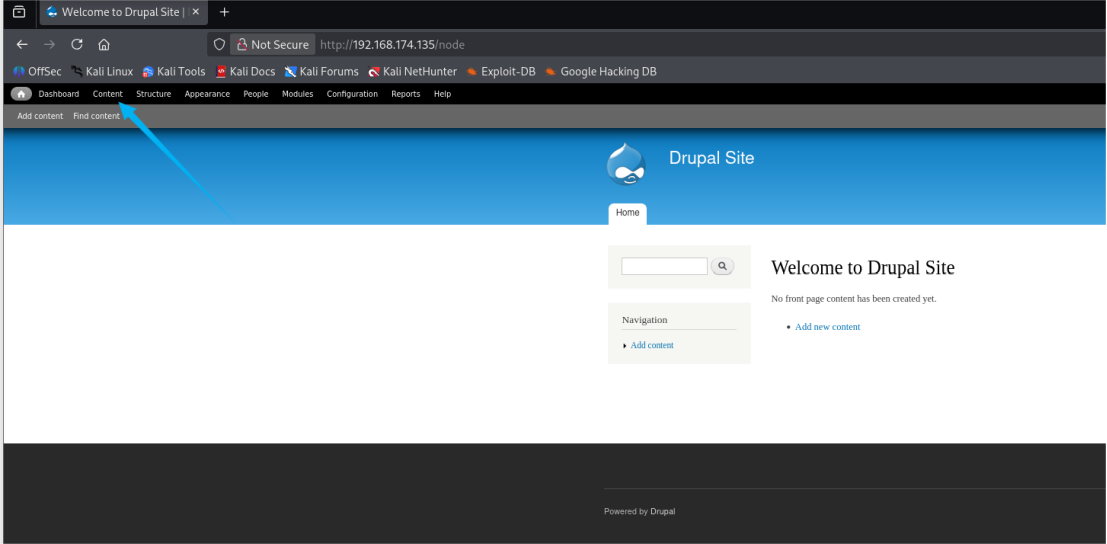Open the Kali Forums bookmark
Image resolution: width=1107 pixels, height=544 pixels.
pyautogui.click(x=322, y=71)
